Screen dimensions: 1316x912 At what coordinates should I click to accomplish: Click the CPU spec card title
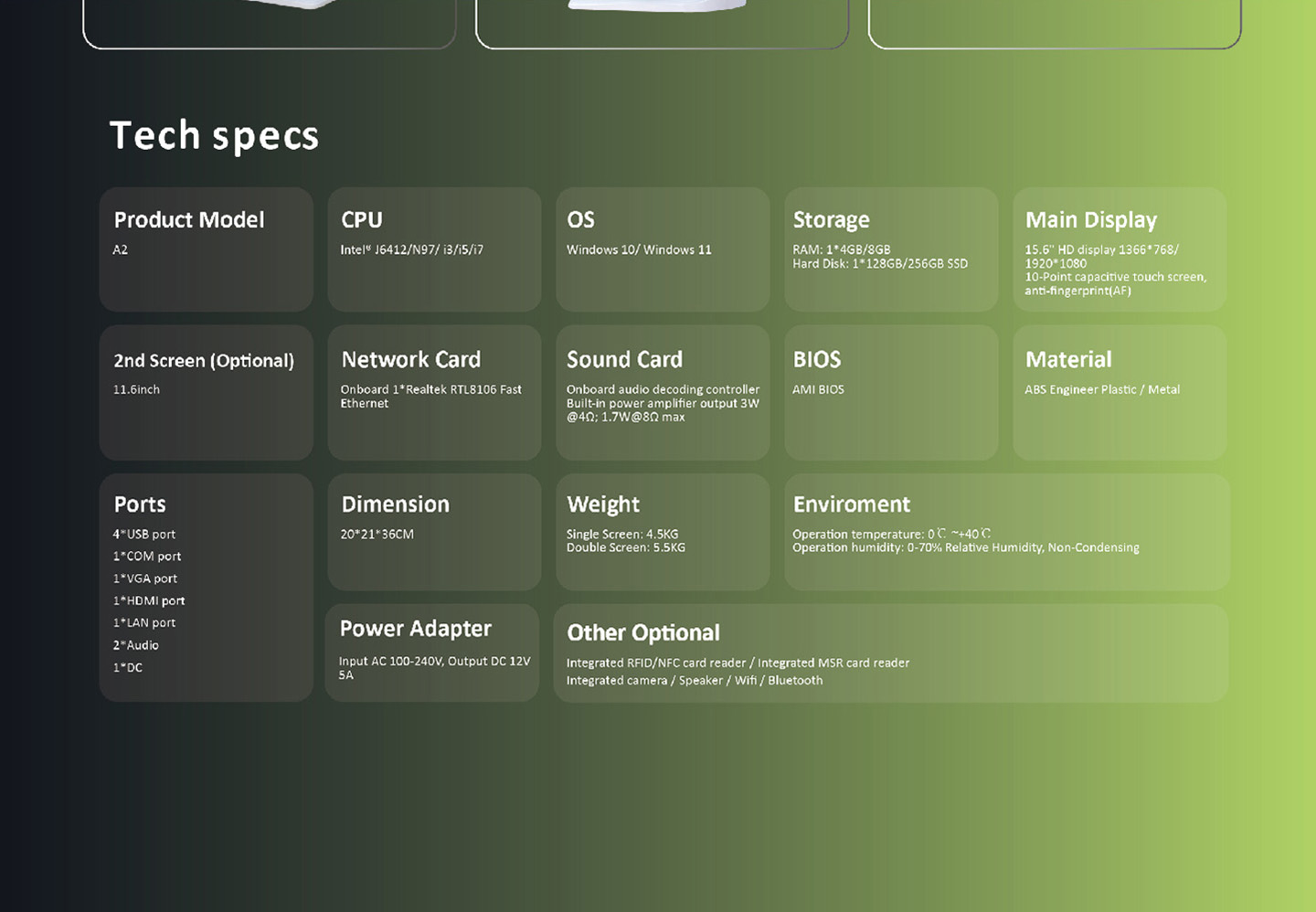click(x=362, y=220)
